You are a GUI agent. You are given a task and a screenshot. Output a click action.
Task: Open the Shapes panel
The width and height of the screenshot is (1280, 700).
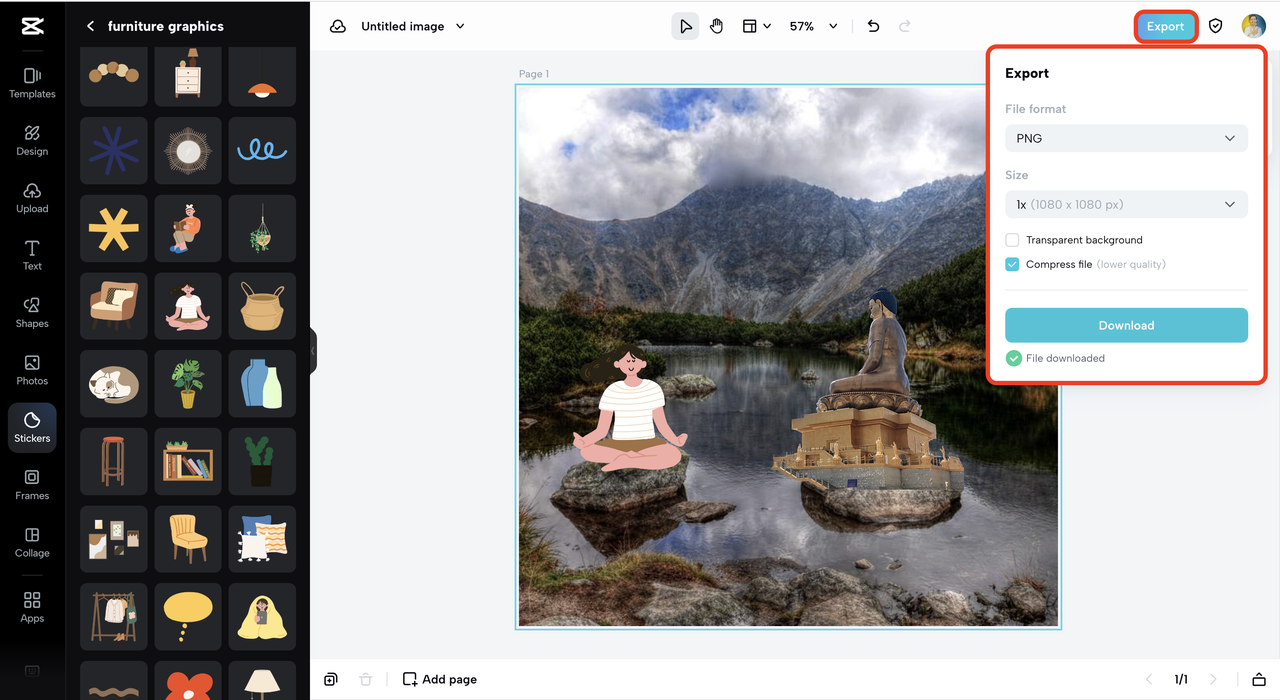[x=32, y=312]
